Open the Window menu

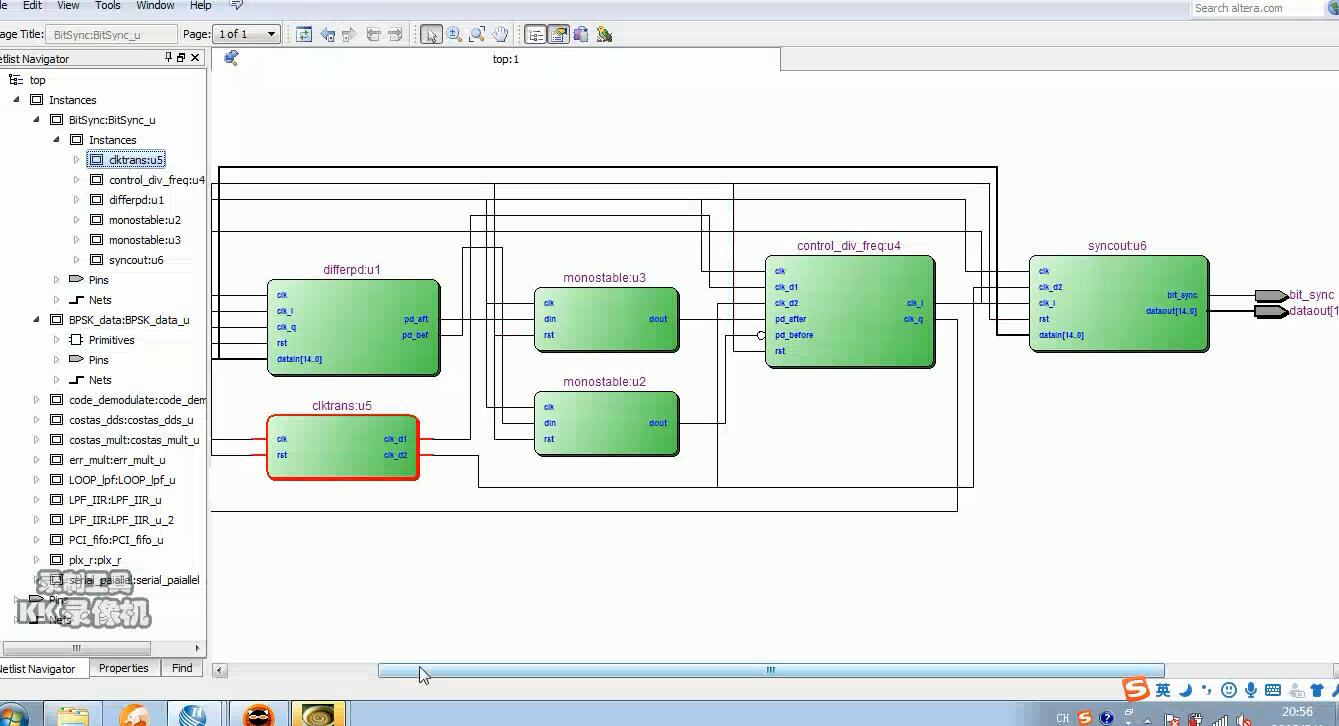tap(155, 5)
